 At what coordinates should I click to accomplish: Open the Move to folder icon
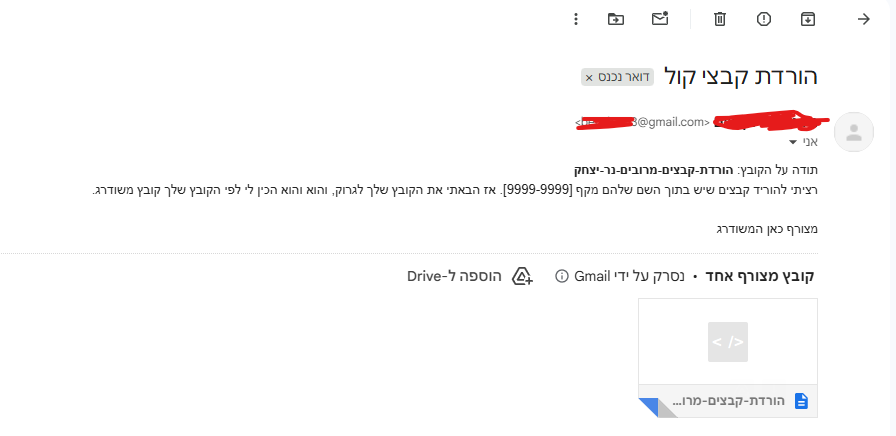pos(616,19)
